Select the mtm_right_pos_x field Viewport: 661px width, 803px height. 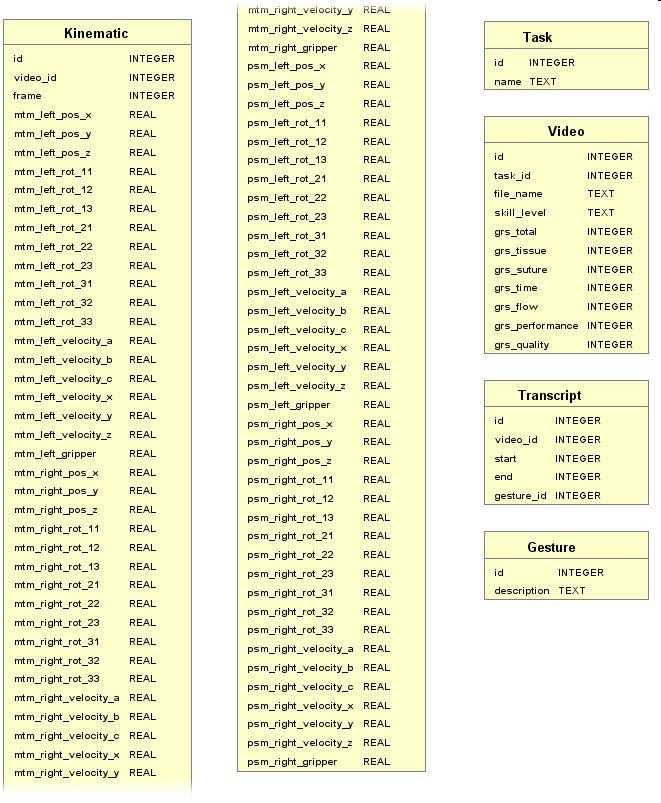tap(97, 473)
